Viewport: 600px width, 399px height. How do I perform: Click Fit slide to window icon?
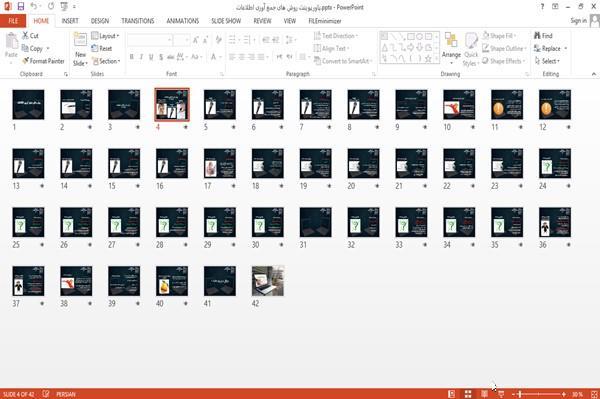594,394
